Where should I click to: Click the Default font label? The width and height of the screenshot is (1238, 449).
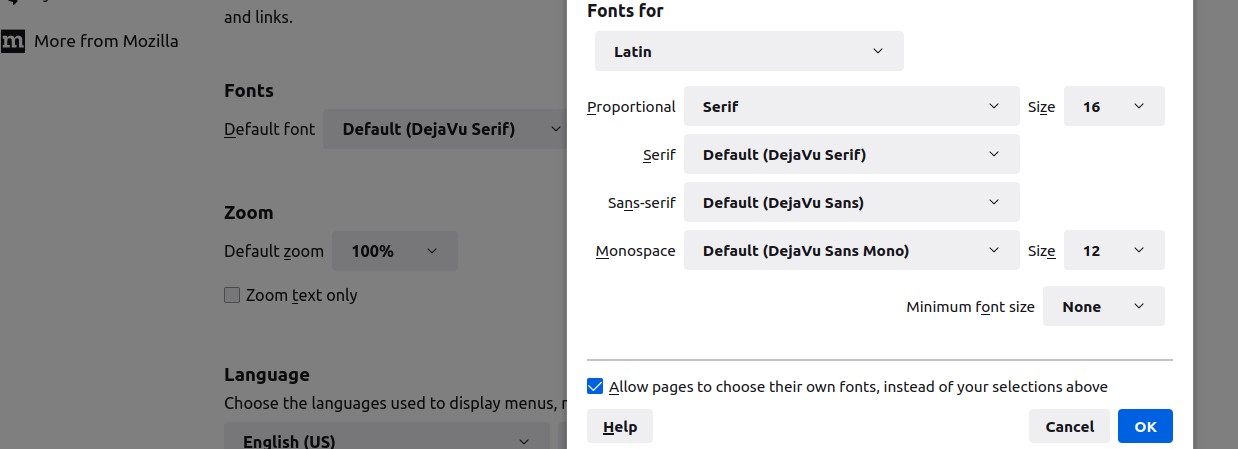270,129
